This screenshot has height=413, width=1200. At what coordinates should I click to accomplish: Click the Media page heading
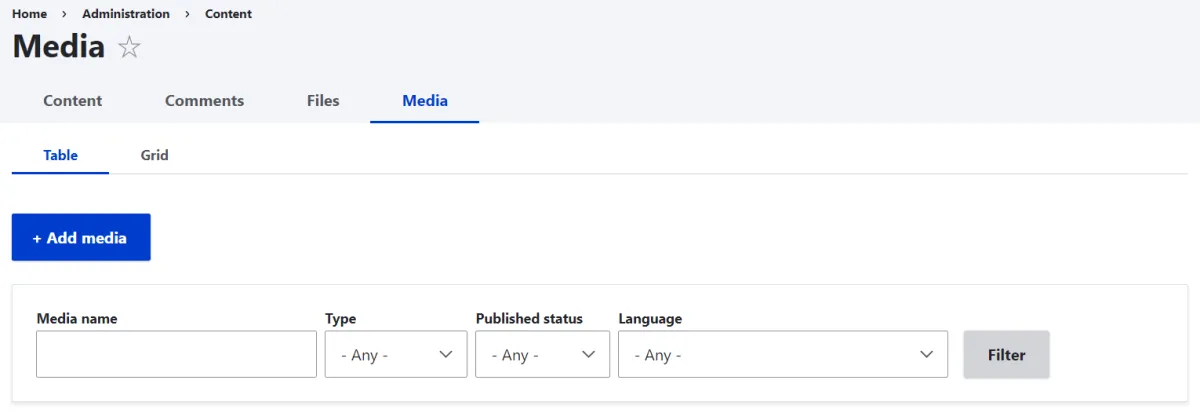coord(59,46)
